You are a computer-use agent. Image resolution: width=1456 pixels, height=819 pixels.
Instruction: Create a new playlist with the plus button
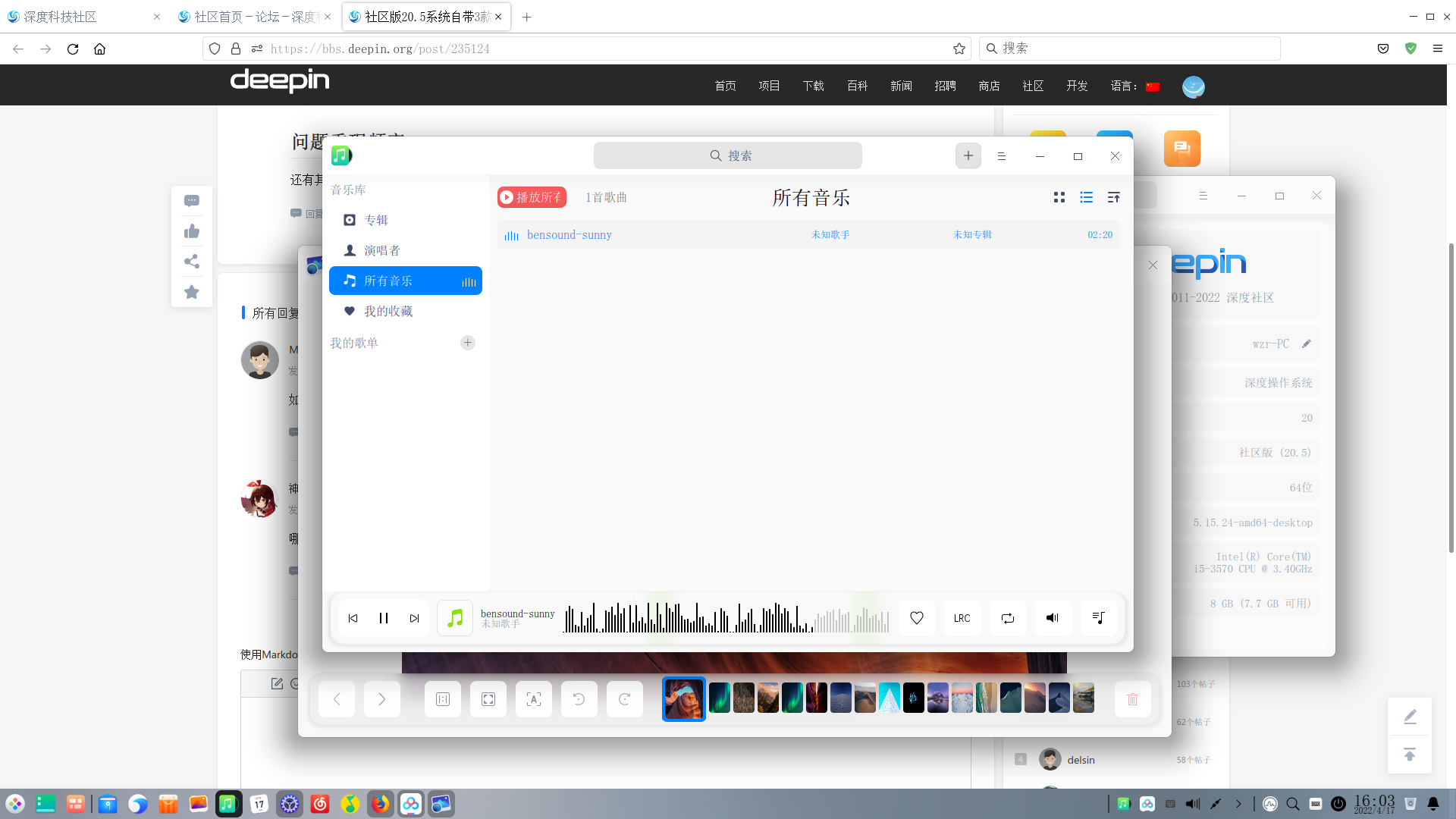467,342
